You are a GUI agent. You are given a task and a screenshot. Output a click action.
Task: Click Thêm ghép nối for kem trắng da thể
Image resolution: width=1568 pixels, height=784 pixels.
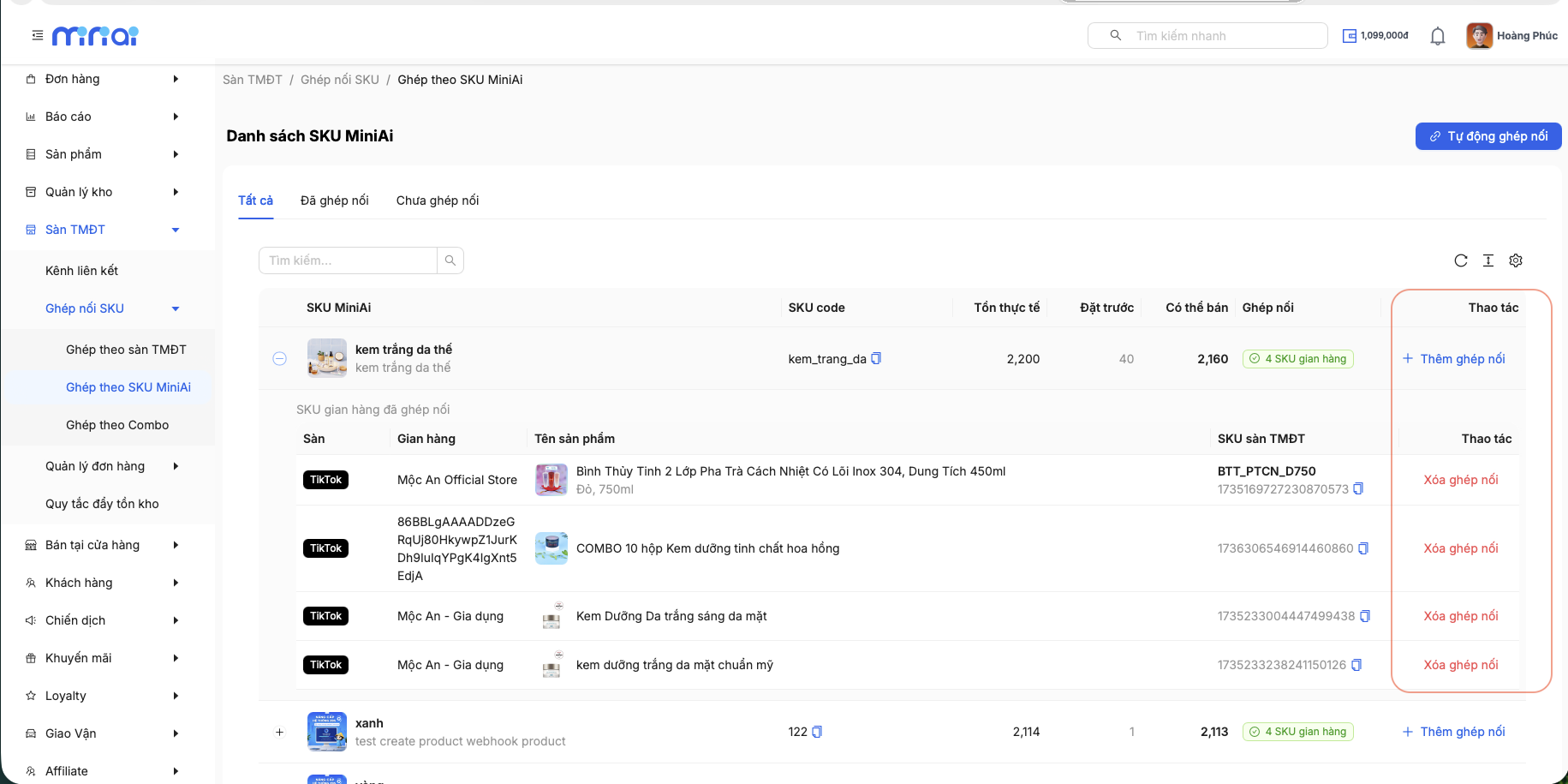pos(1454,359)
